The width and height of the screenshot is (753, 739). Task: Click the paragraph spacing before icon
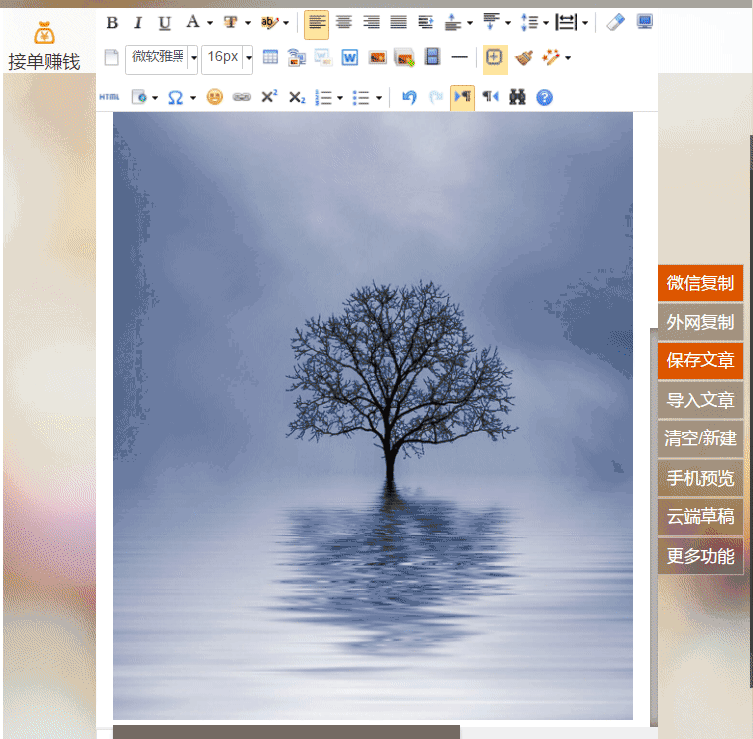point(453,22)
